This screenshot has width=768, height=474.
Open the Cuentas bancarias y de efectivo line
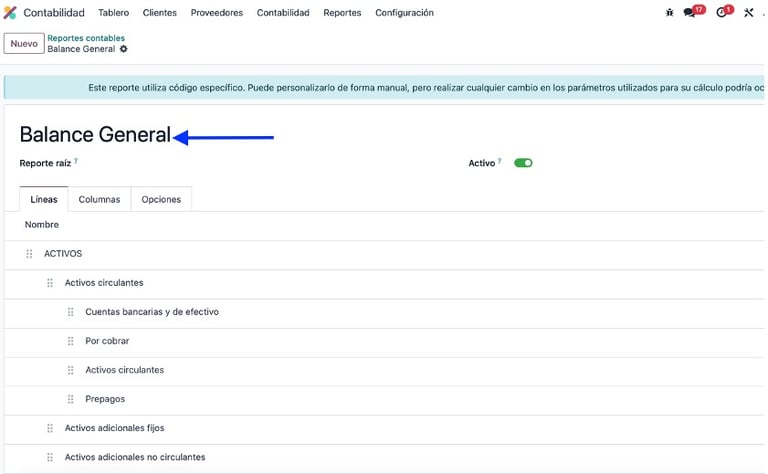[x=152, y=312]
